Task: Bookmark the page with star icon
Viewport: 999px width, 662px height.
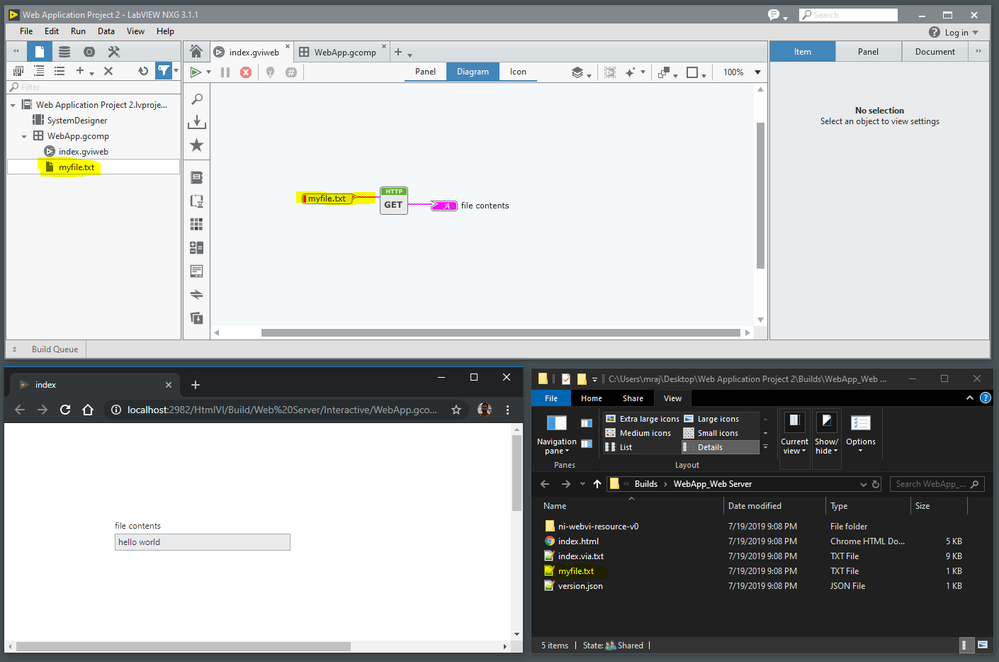Action: coord(456,410)
